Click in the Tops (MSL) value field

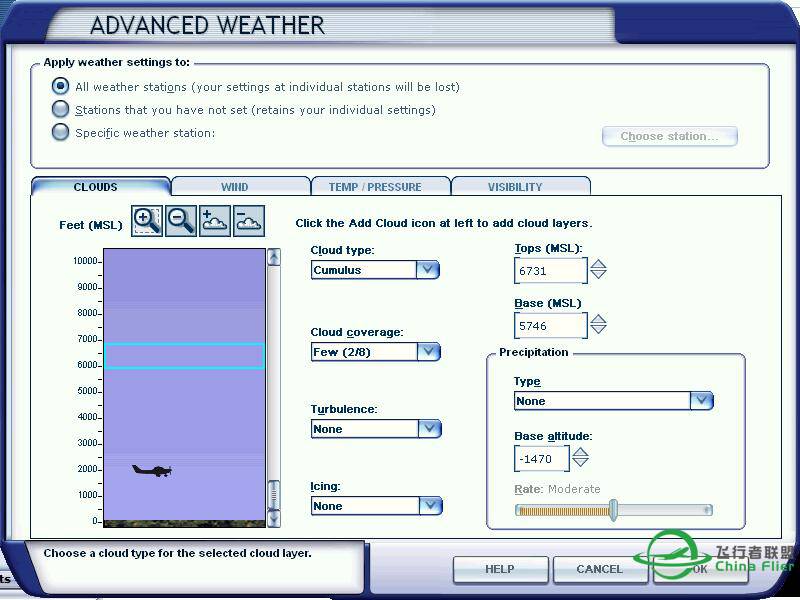[551, 270]
